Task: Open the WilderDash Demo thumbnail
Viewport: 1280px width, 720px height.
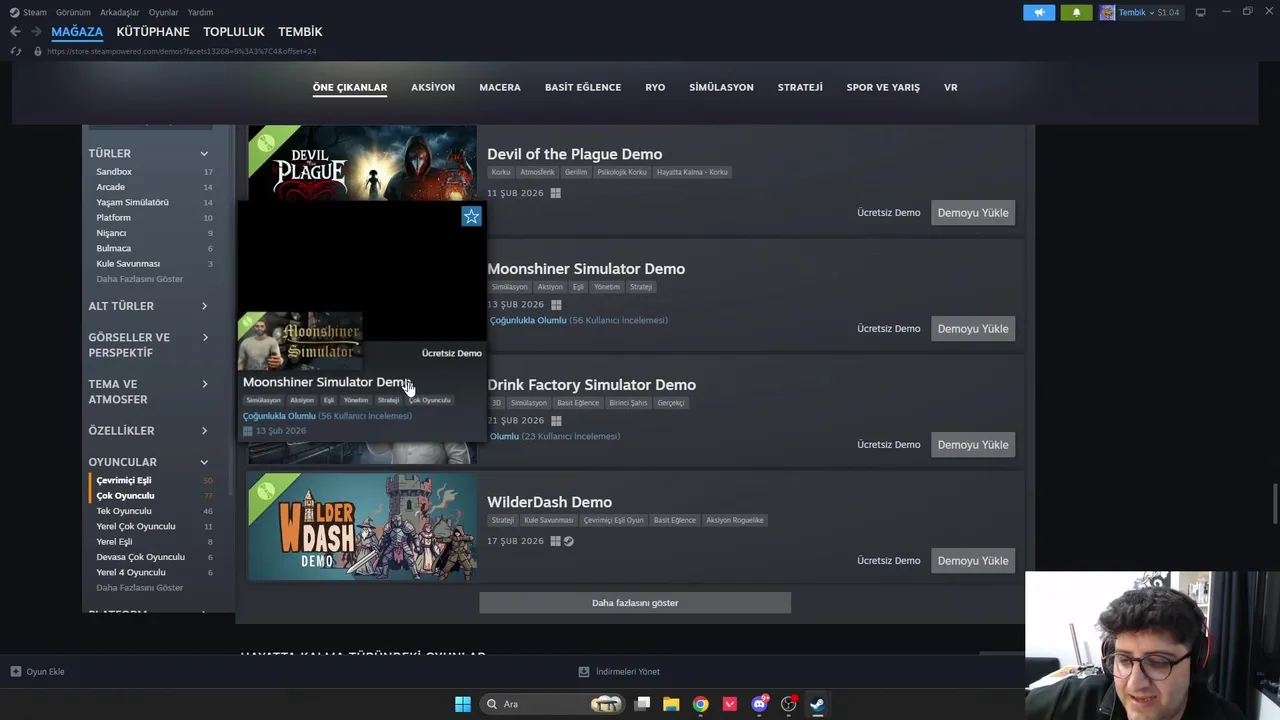Action: click(x=362, y=527)
